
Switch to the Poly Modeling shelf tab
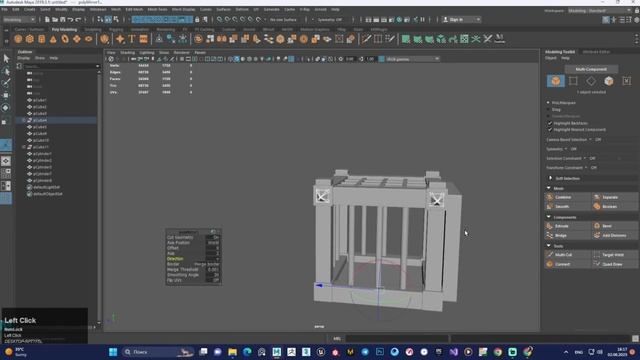click(x=64, y=29)
